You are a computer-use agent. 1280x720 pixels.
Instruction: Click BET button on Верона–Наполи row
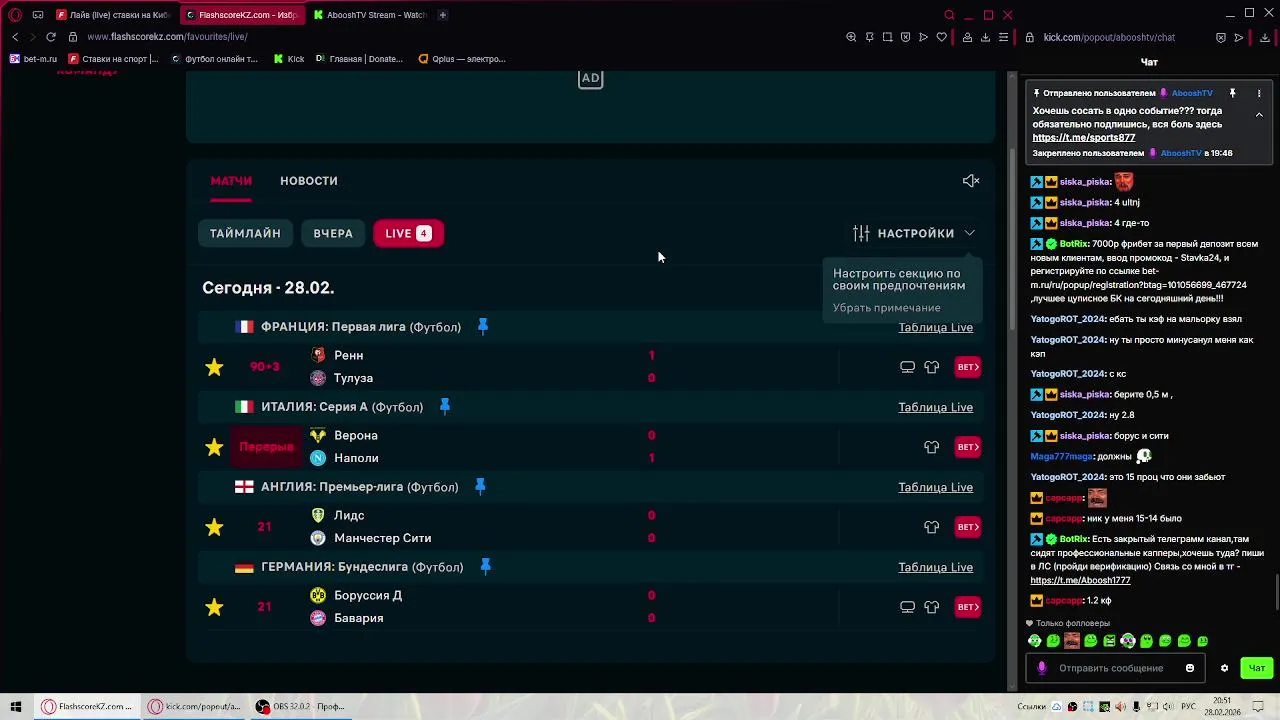[x=968, y=447]
